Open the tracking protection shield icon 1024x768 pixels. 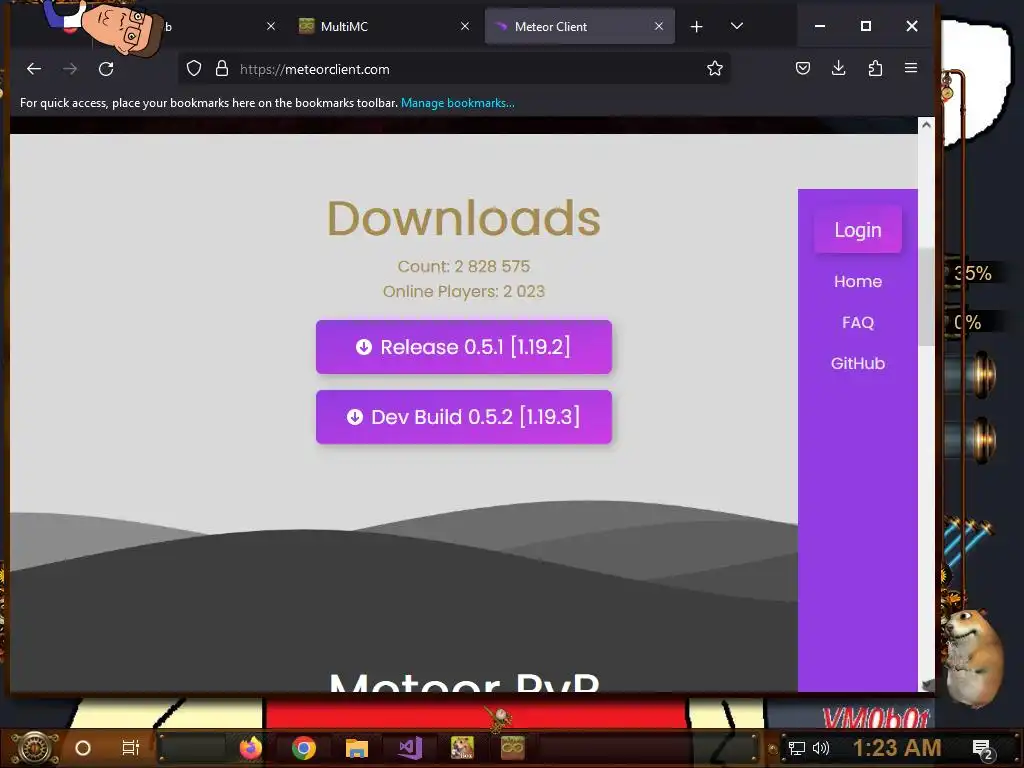coord(194,69)
